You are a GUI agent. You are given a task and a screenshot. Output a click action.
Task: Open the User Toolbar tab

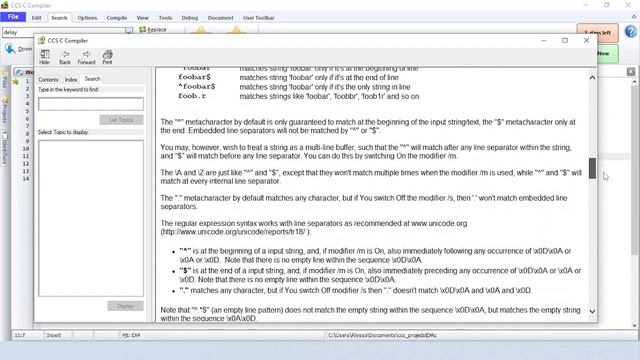coord(258,18)
